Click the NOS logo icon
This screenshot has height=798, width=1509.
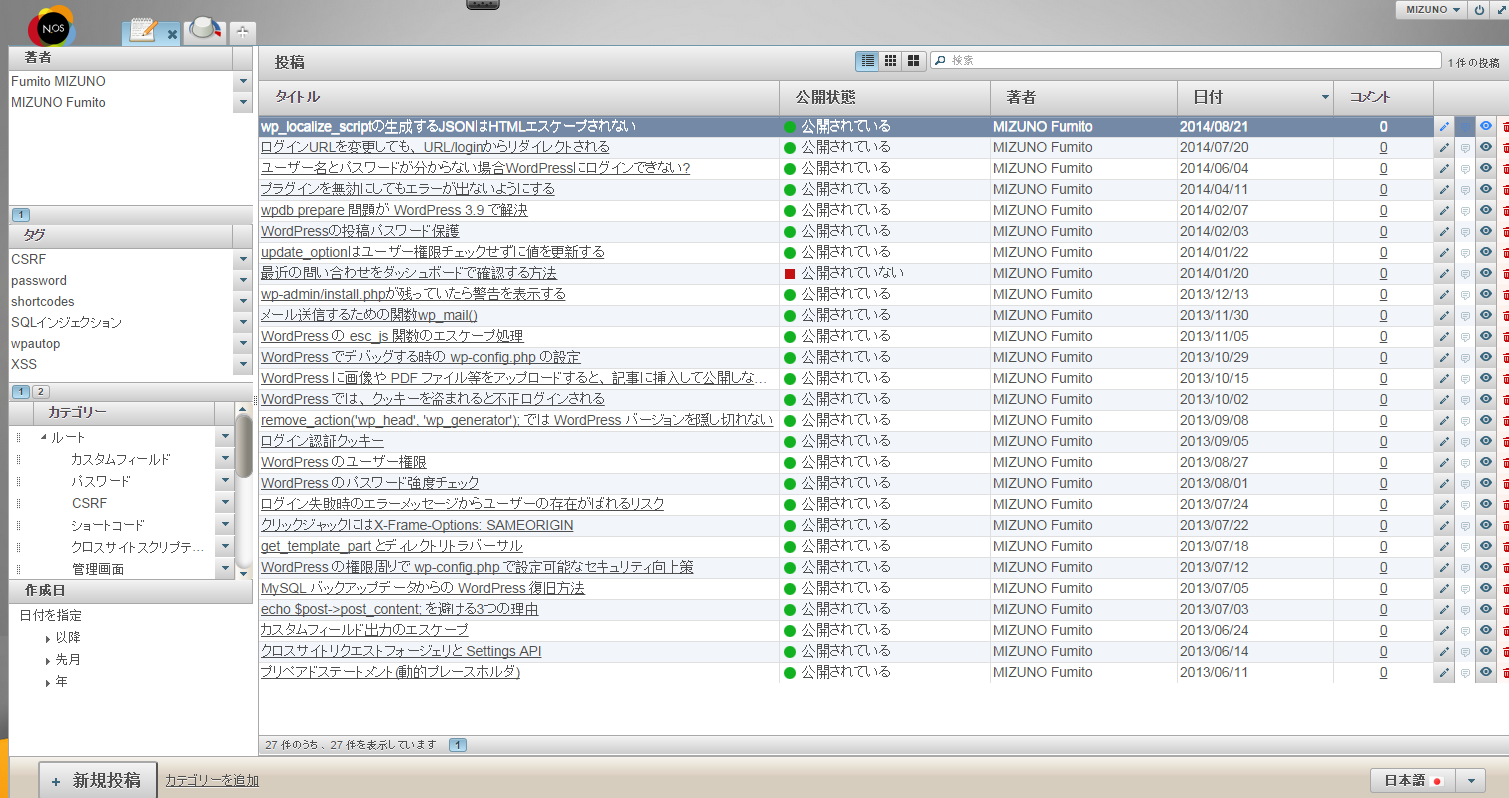coord(50,28)
